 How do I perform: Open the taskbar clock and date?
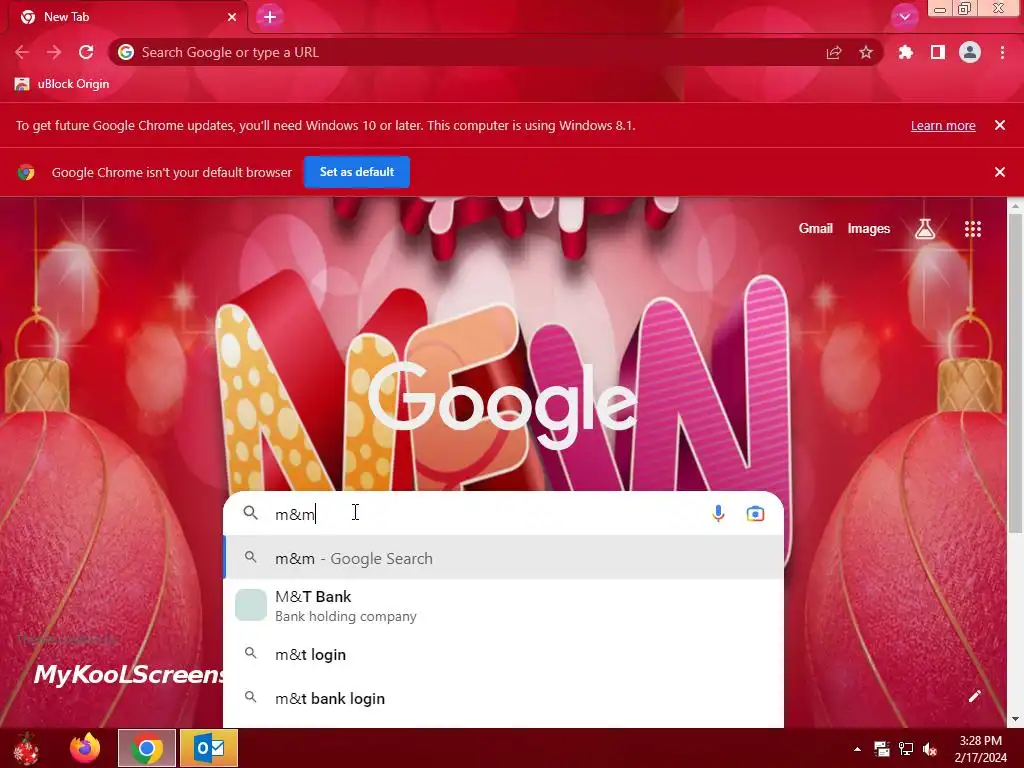[x=980, y=749]
